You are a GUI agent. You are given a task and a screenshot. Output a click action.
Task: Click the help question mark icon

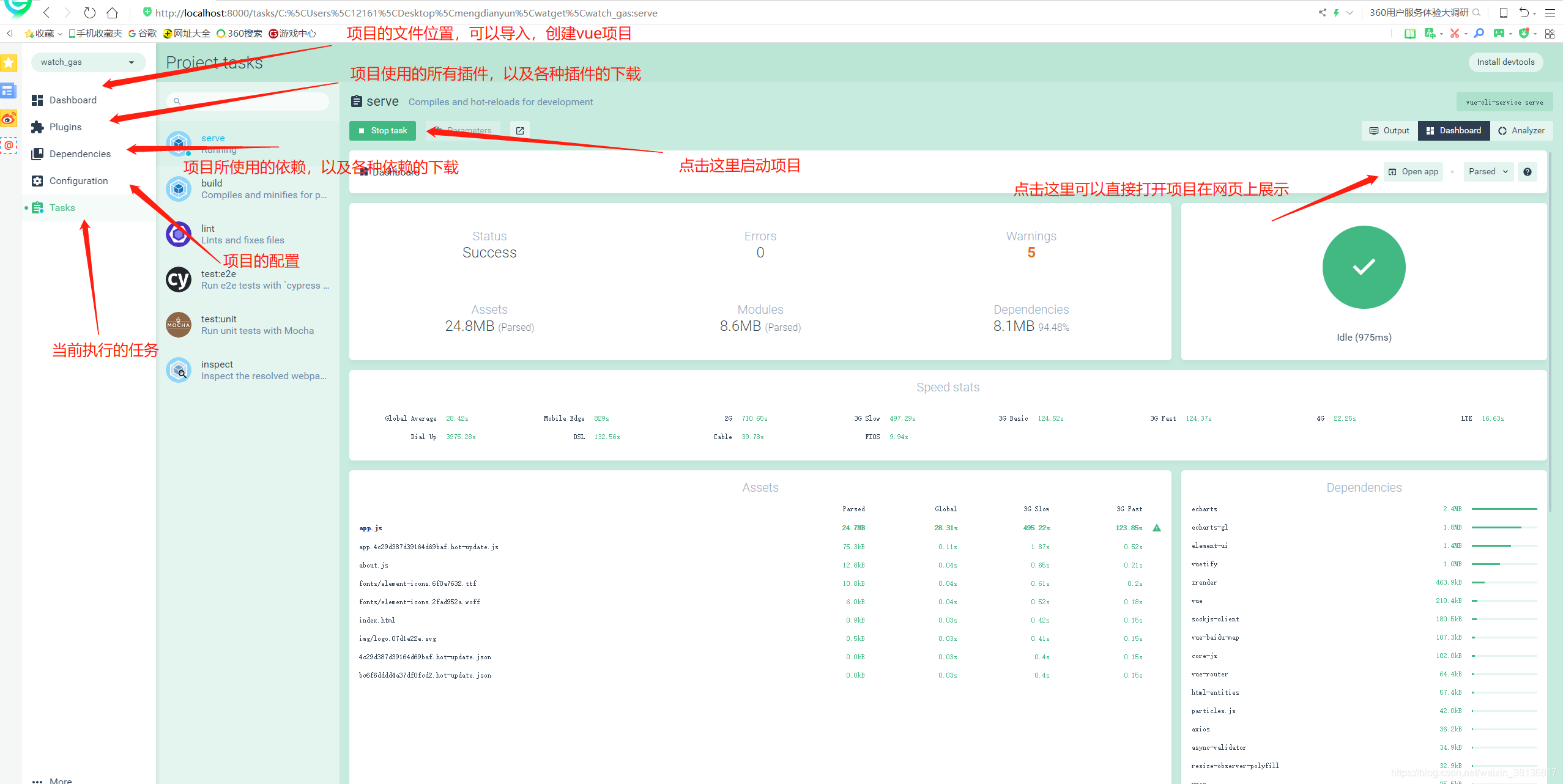pyautogui.click(x=1527, y=172)
